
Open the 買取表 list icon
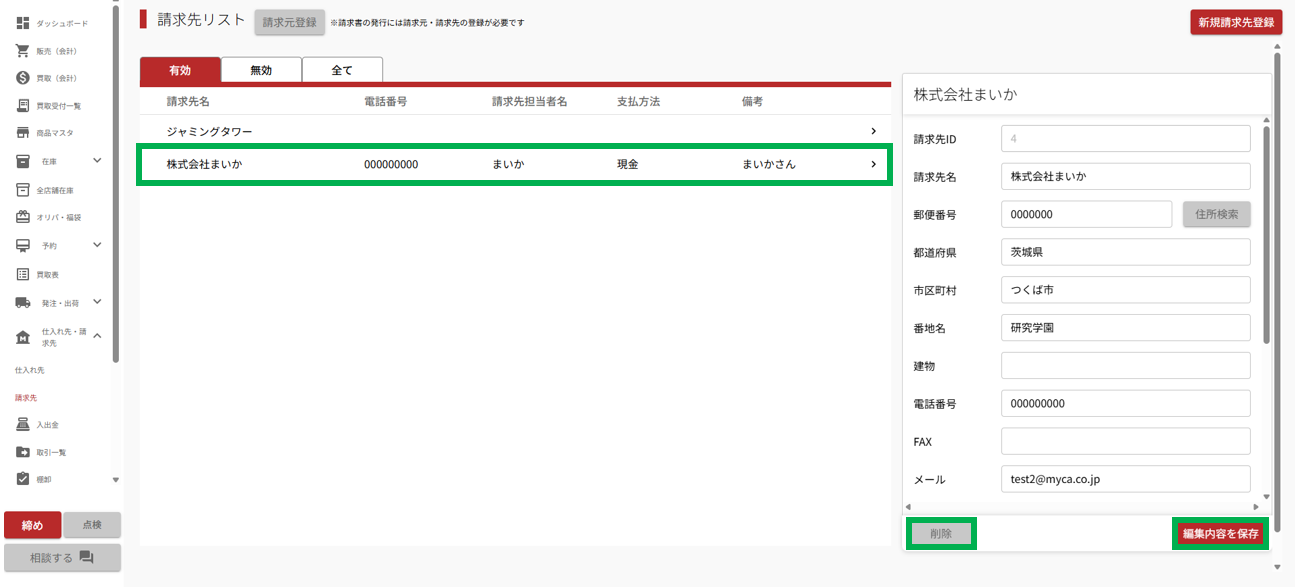[x=23, y=274]
